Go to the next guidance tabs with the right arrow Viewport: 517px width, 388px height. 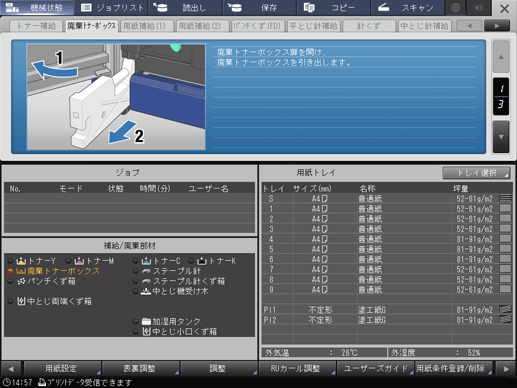497,26
